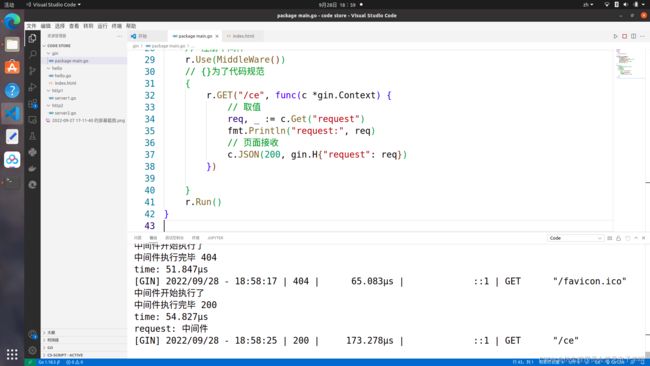Open the Code output channel dropdown

(575, 238)
